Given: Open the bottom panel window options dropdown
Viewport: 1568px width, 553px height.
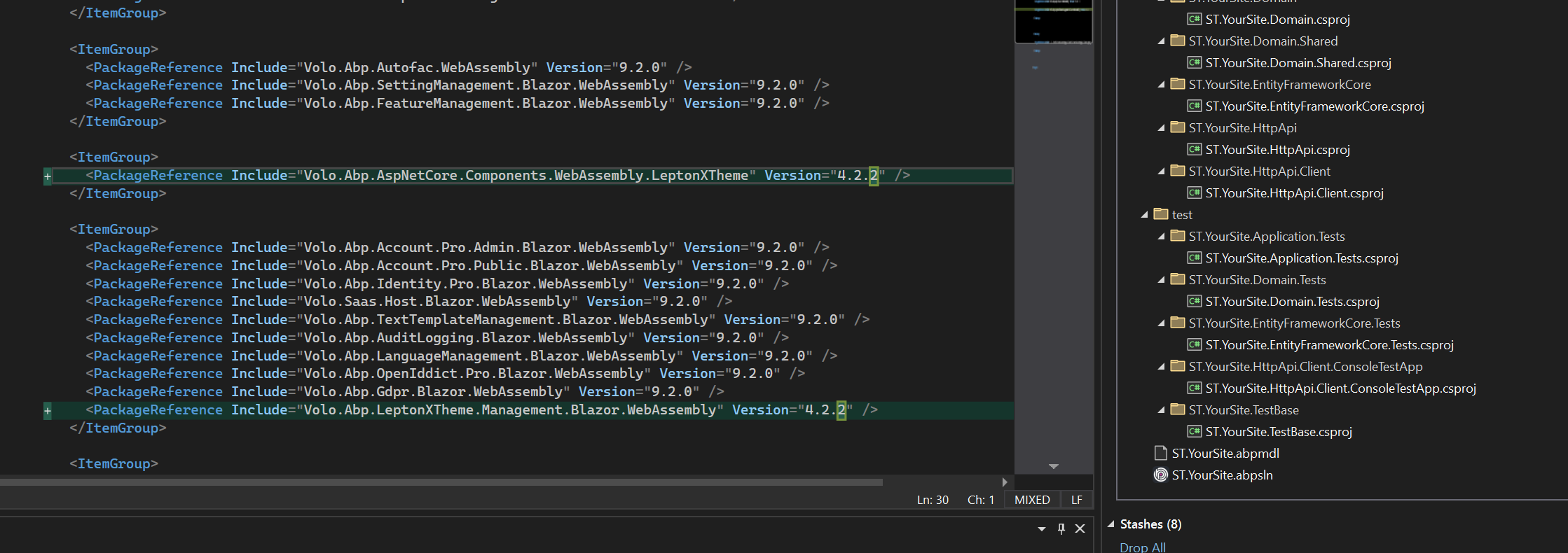Looking at the screenshot, I should coord(1041,529).
